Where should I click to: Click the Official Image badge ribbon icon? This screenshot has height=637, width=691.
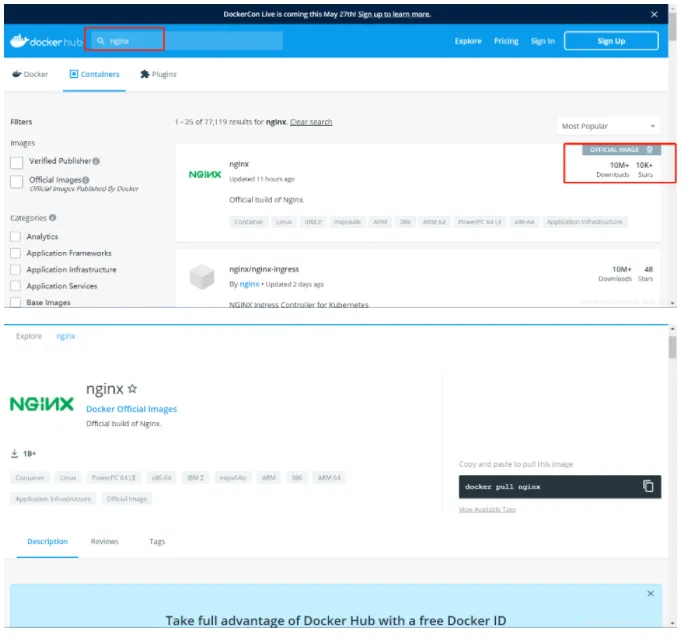pos(650,150)
